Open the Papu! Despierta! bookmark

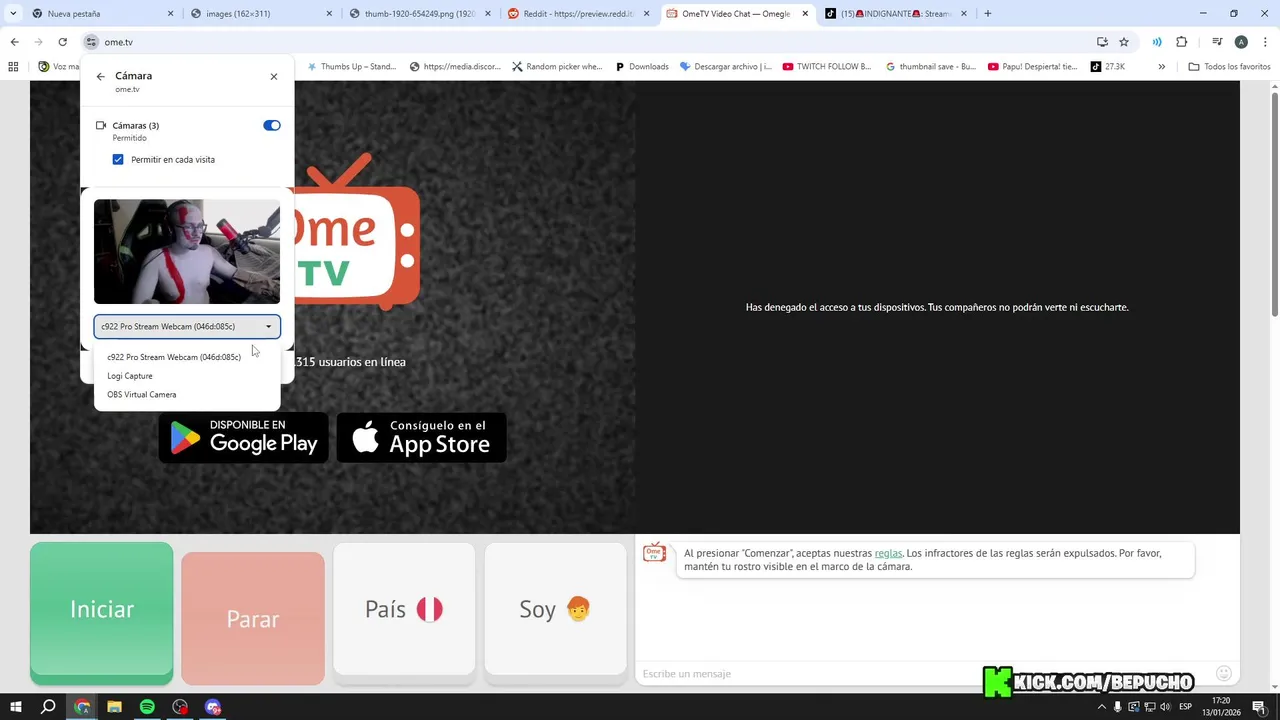coord(1033,67)
